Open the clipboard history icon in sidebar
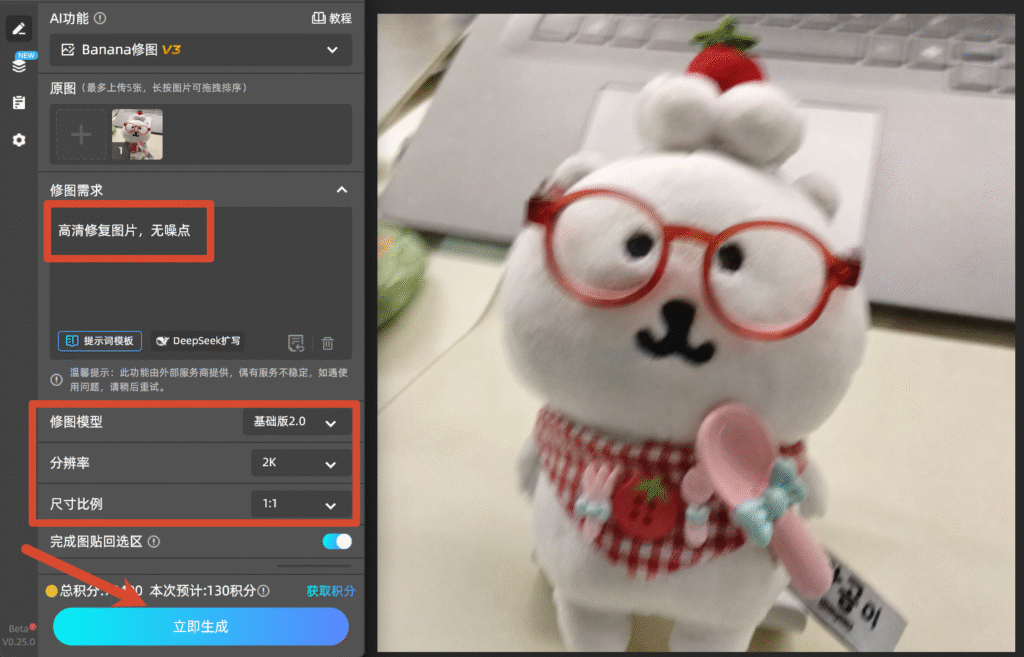 click(19, 103)
